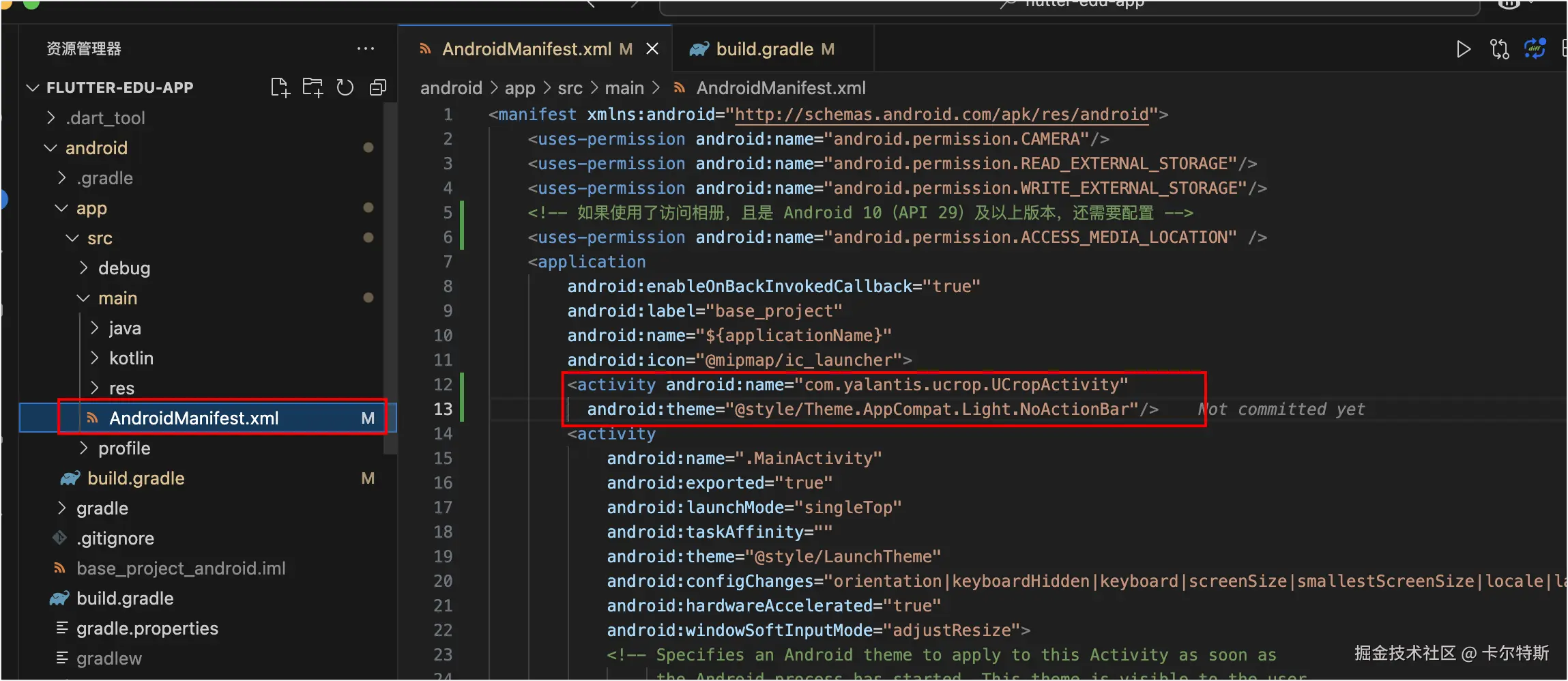Collapse the src folder
Screen dimensions: 1568x681
coord(72,237)
